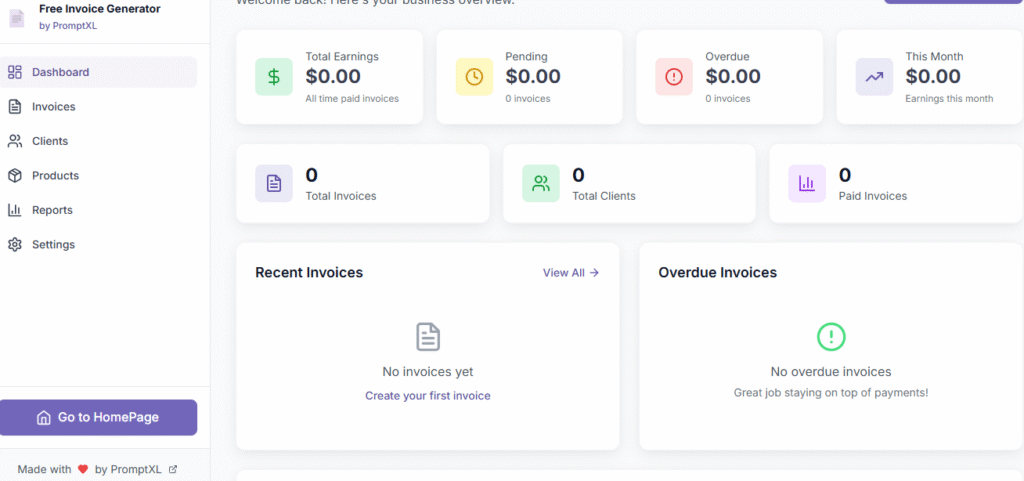
Task: Click the Go to HomePage button
Action: click(x=99, y=418)
